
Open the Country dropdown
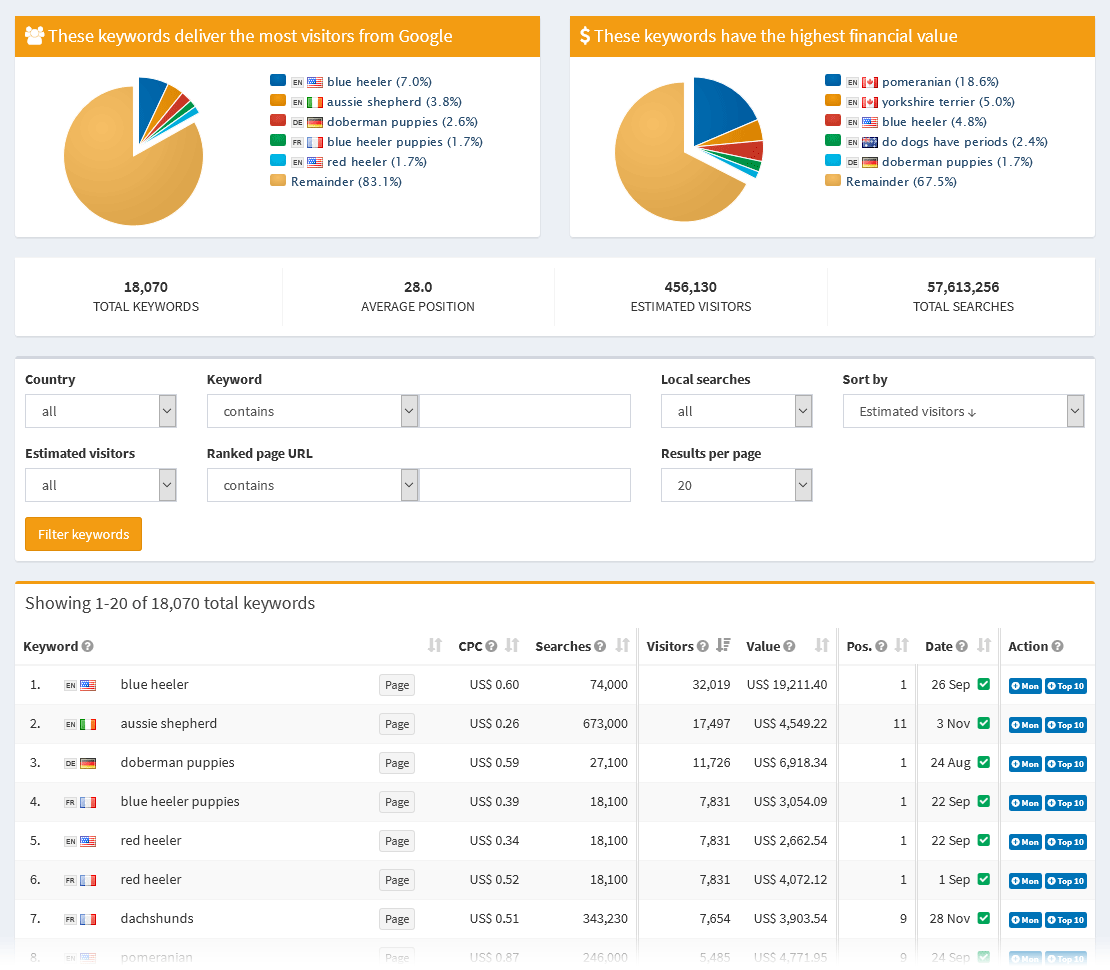[x=100, y=410]
